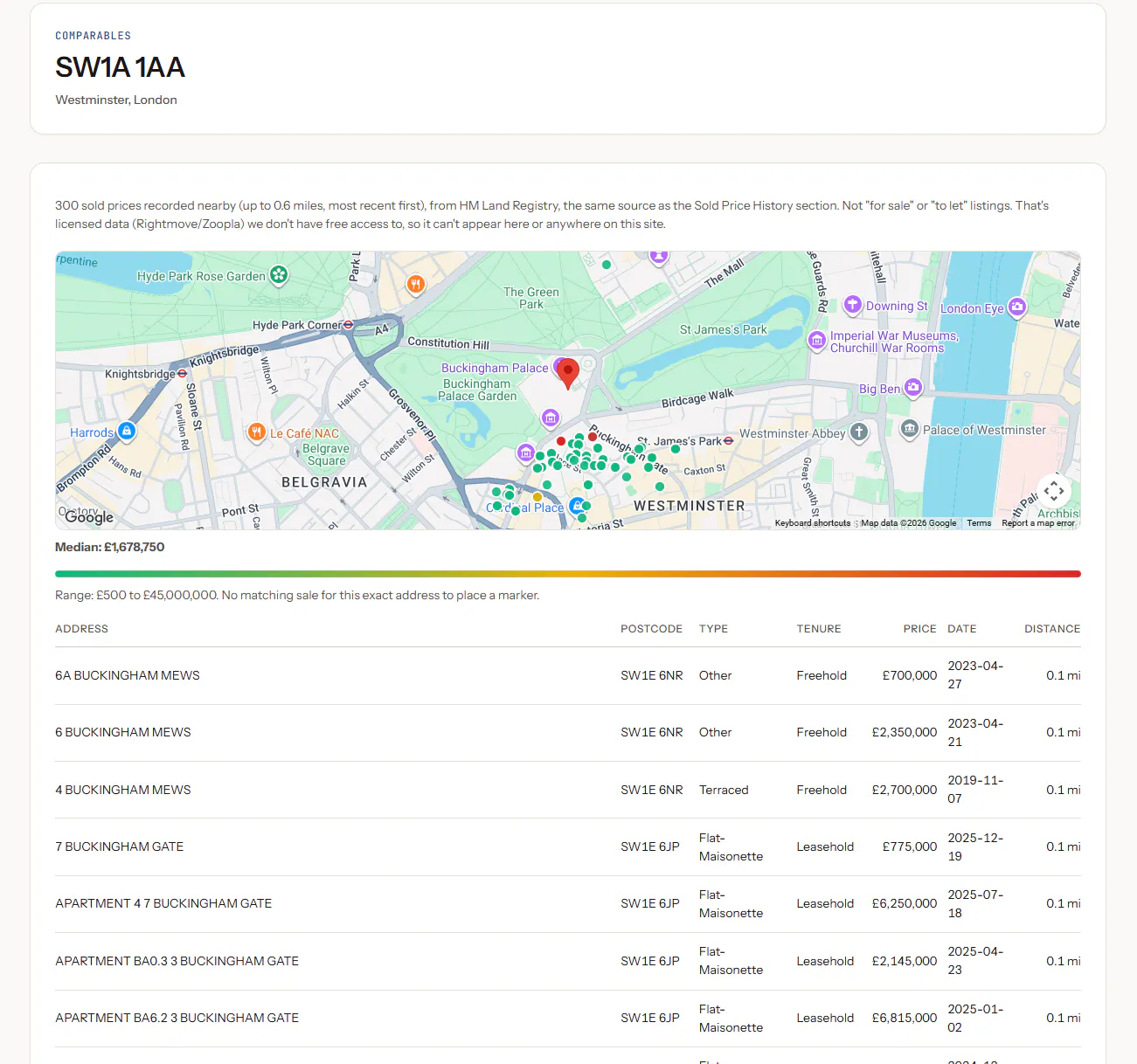Select APARTMENT 4 7 BUCKINGHAM GATE address

click(x=163, y=903)
